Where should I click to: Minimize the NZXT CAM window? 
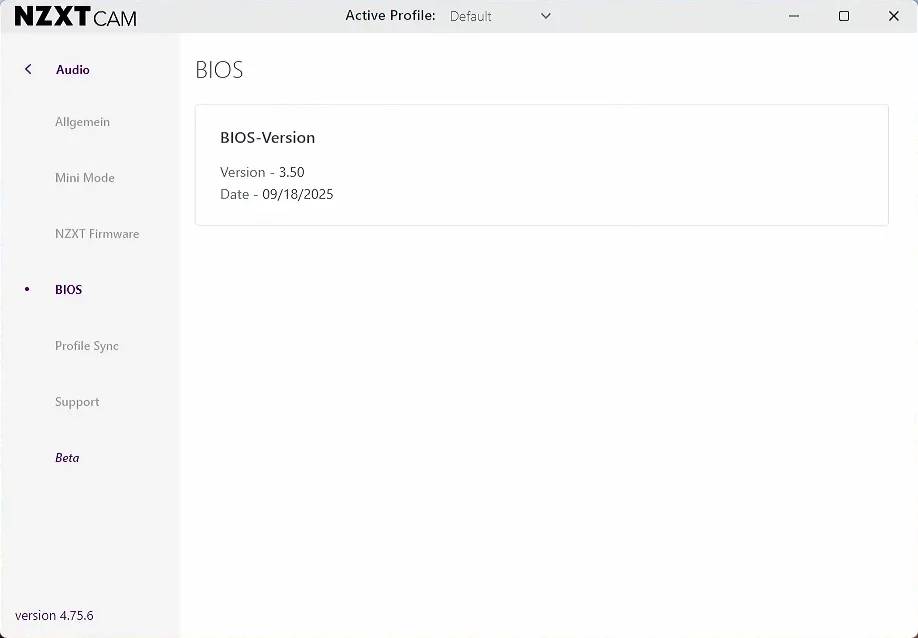click(793, 16)
